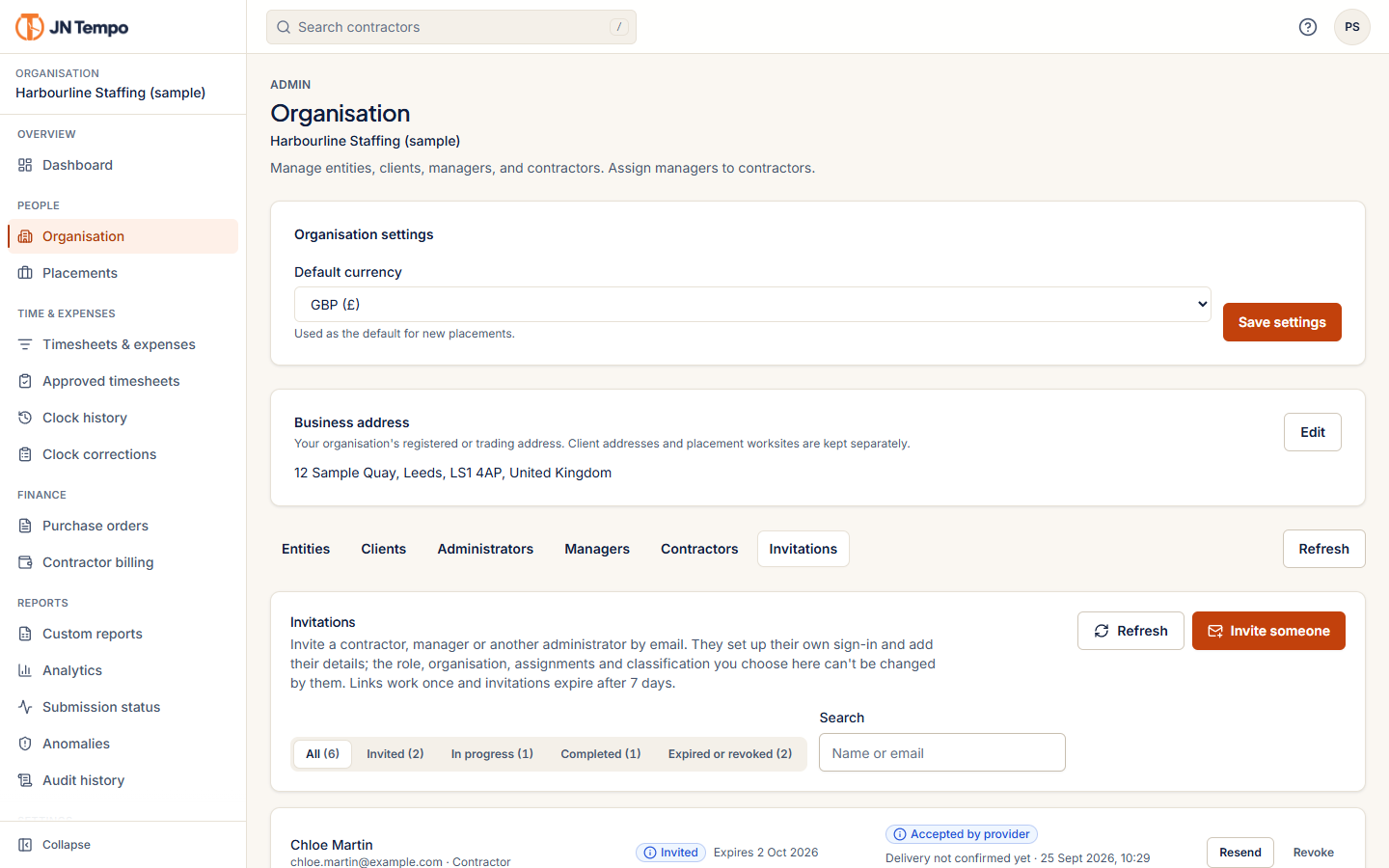This screenshot has height=868, width=1389.
Task: Click Invite someone button
Action: 1268,631
